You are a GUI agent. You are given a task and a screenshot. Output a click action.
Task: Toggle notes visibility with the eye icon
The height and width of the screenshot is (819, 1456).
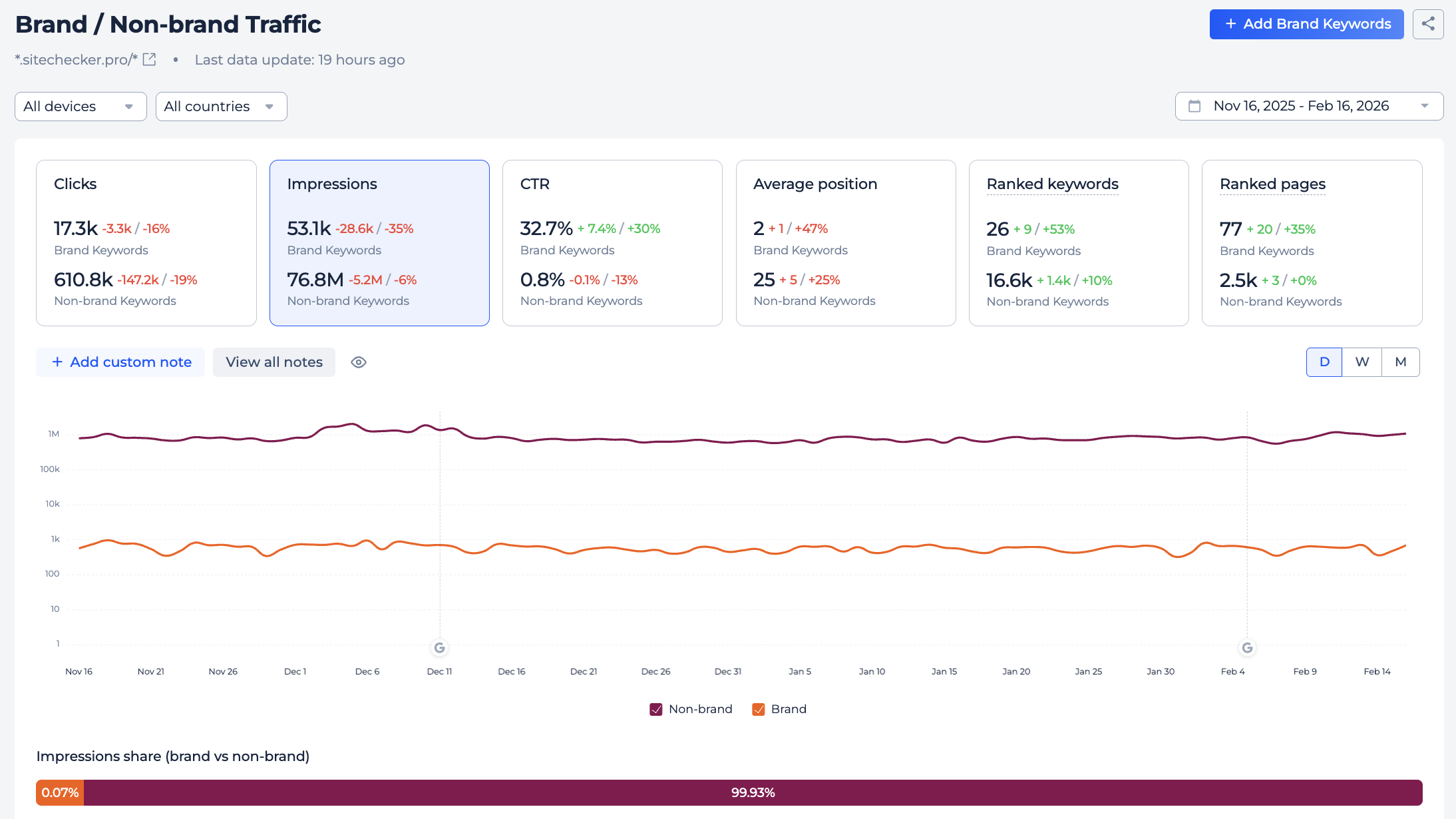tap(358, 362)
